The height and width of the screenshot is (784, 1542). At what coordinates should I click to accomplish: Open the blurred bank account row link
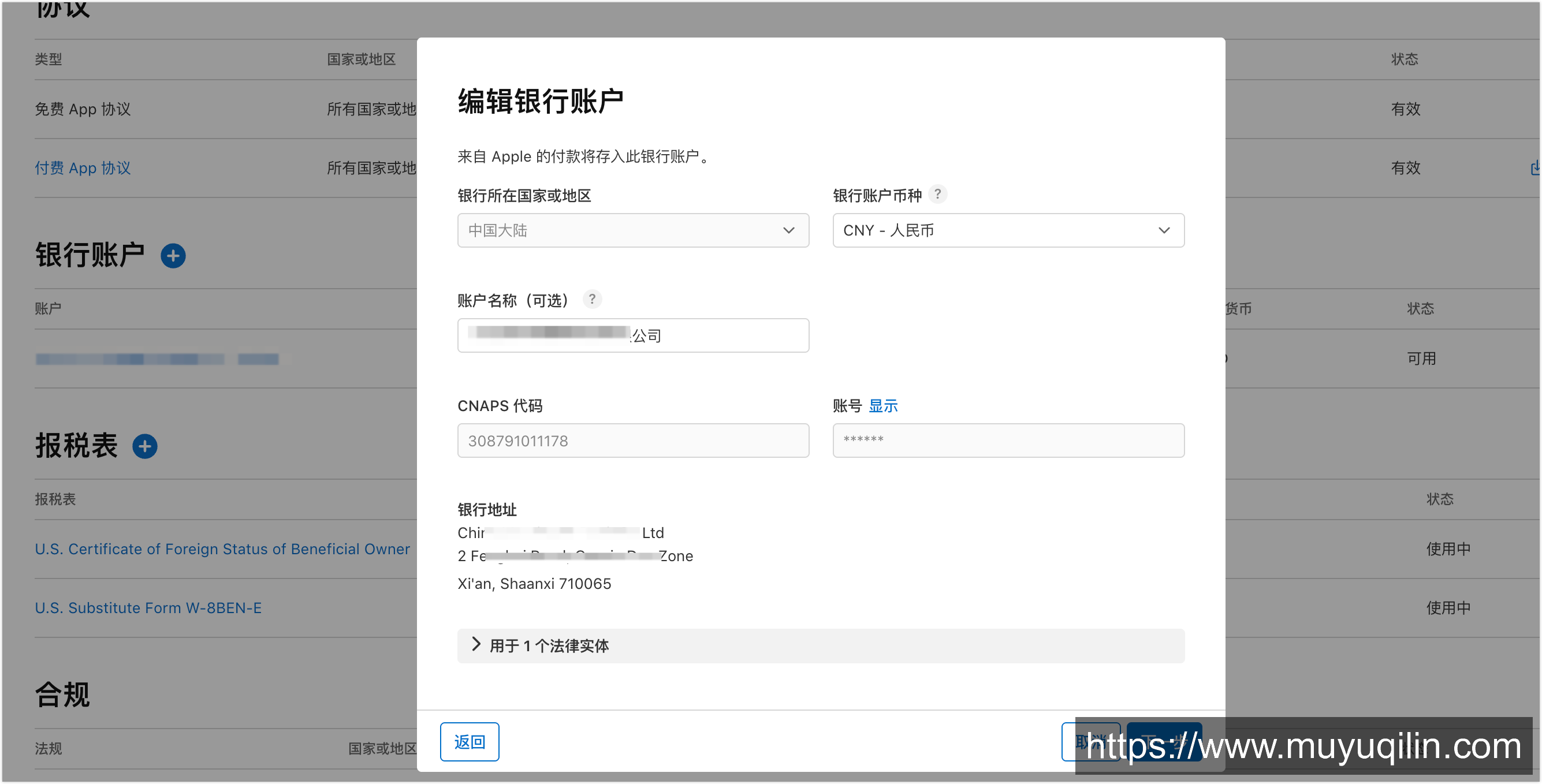157,359
